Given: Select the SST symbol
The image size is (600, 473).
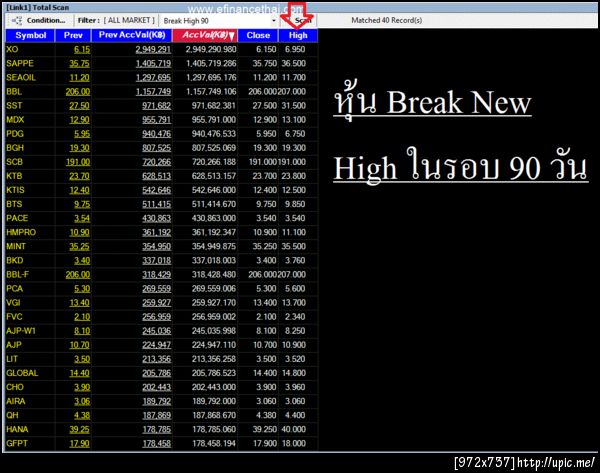Looking at the screenshot, I should (x=14, y=106).
